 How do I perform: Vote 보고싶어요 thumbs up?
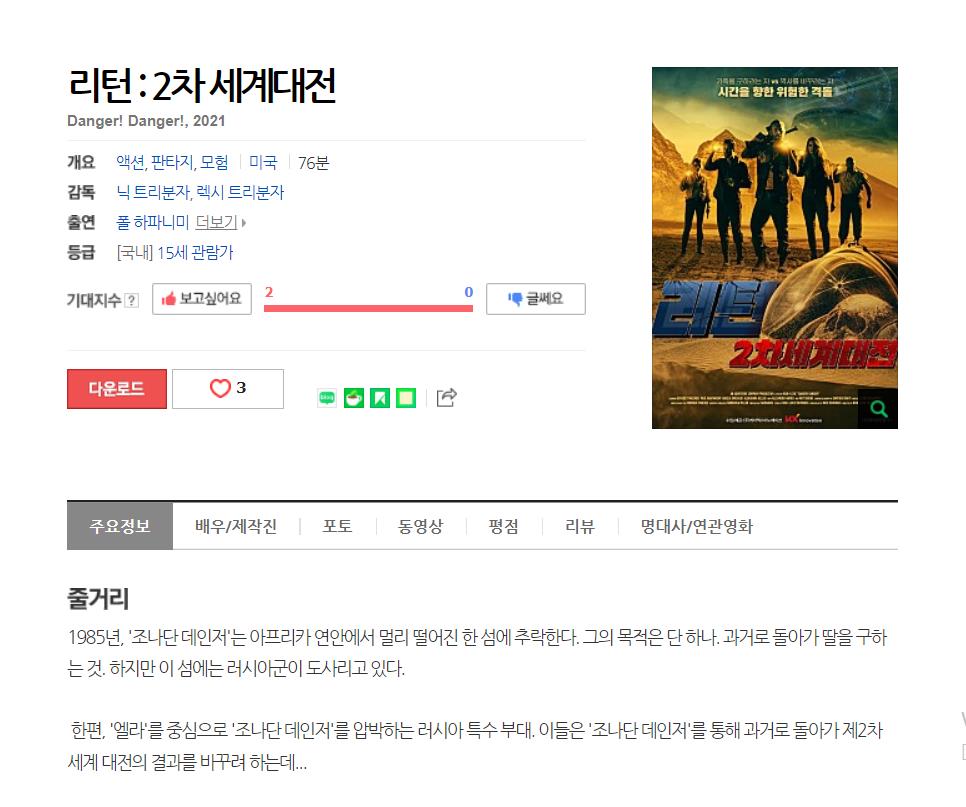tap(202, 299)
